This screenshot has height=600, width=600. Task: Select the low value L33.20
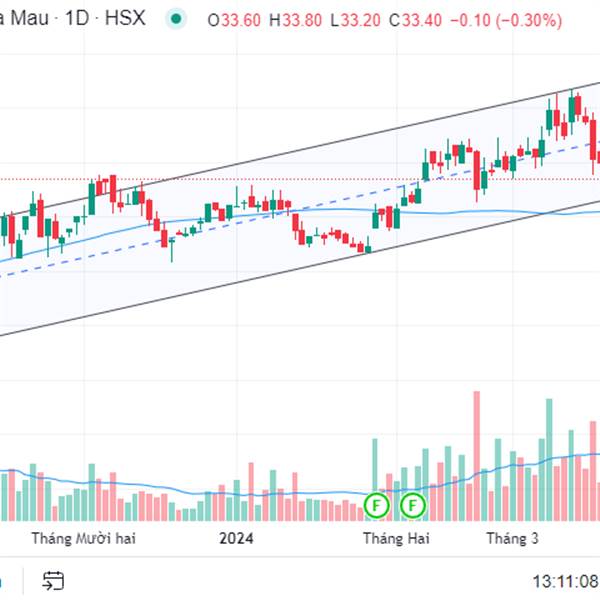pos(355,20)
